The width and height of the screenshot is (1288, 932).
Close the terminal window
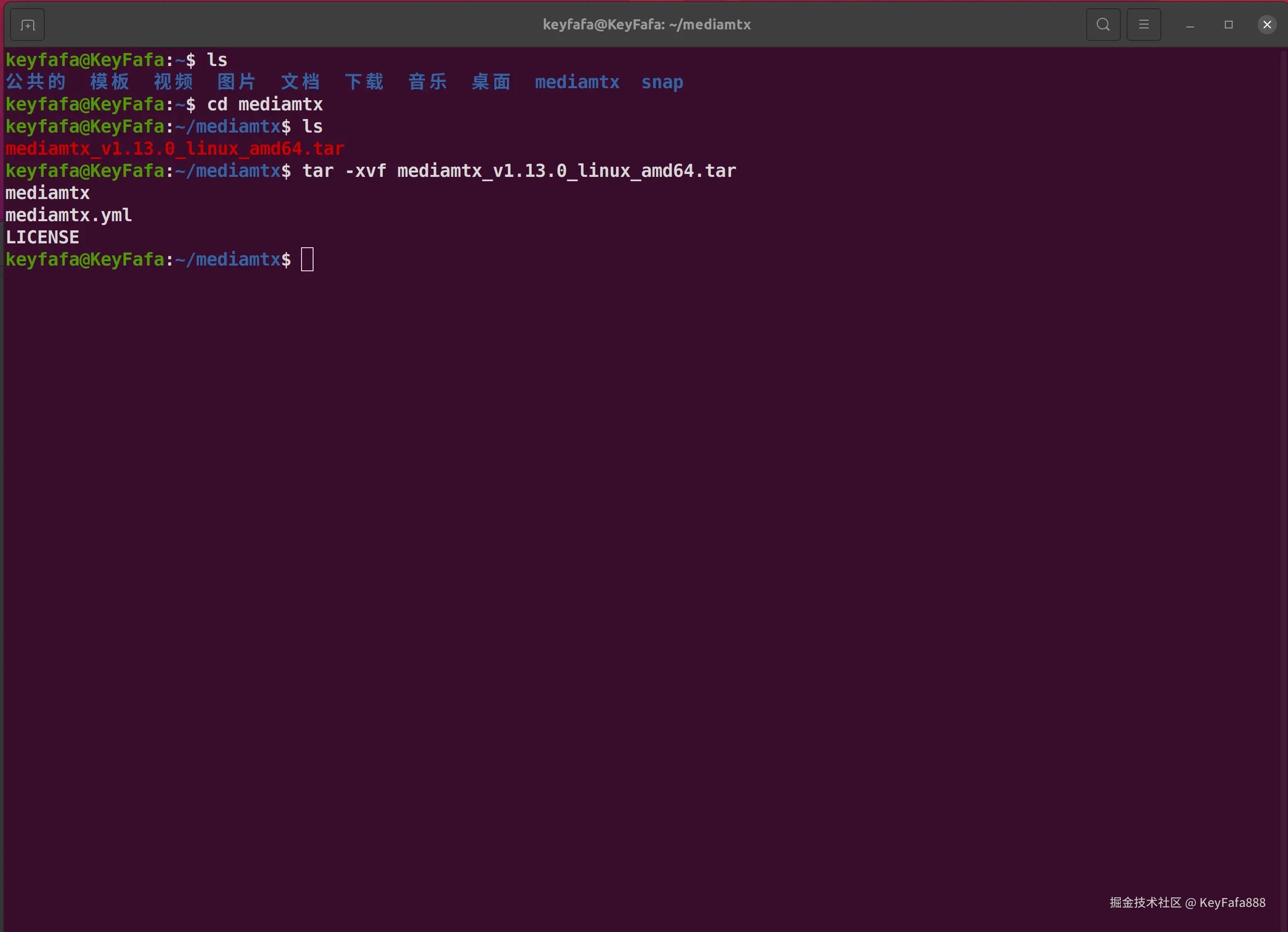click(1266, 25)
